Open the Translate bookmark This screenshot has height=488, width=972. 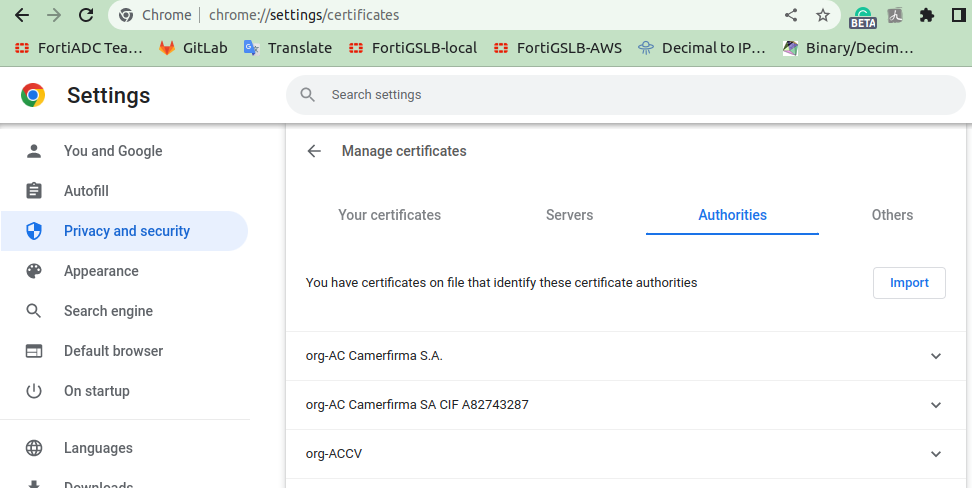(x=288, y=48)
